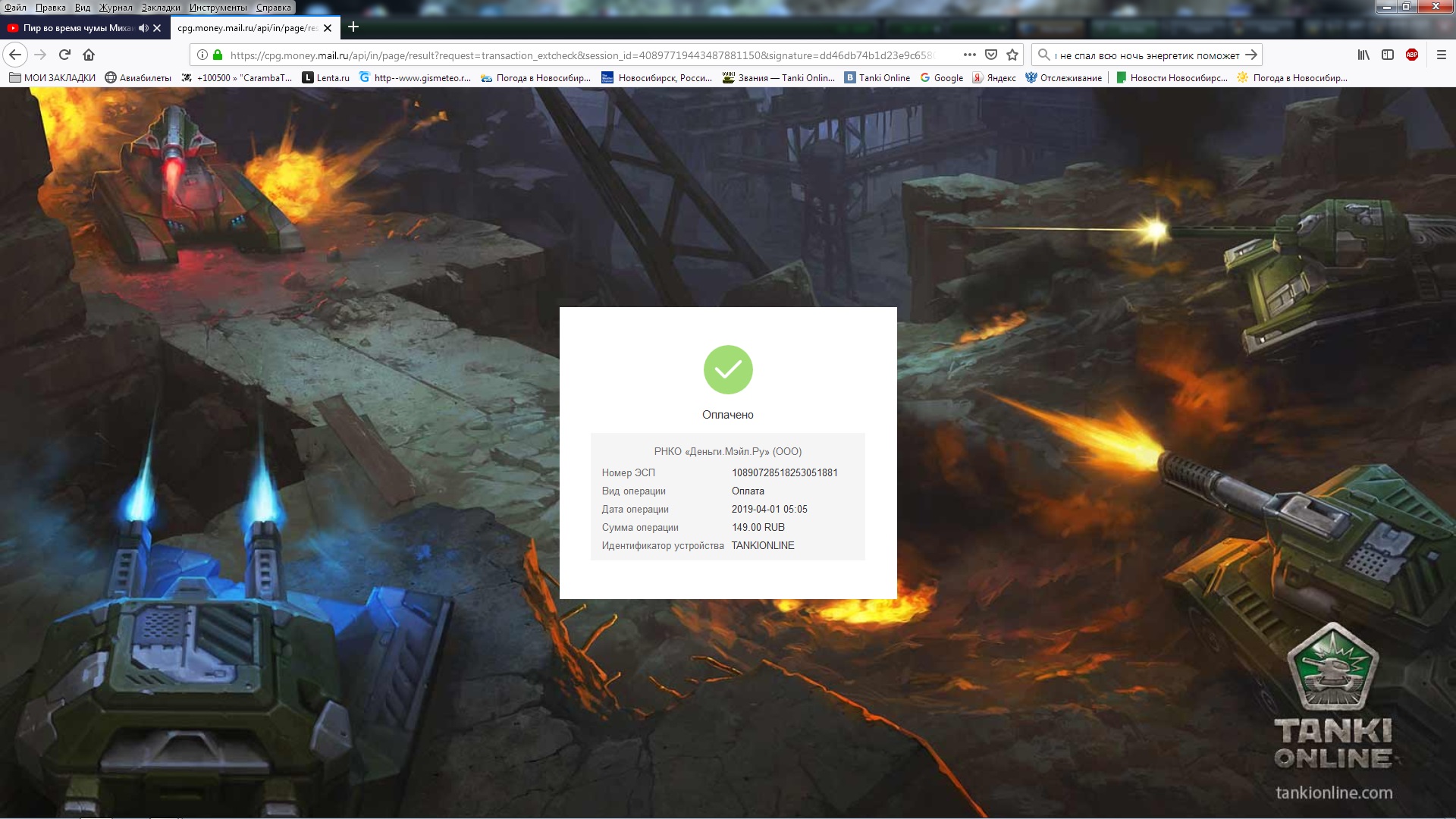Open the Новости Новосибирска bookmark
The height and width of the screenshot is (819, 1456).
pyautogui.click(x=1172, y=78)
